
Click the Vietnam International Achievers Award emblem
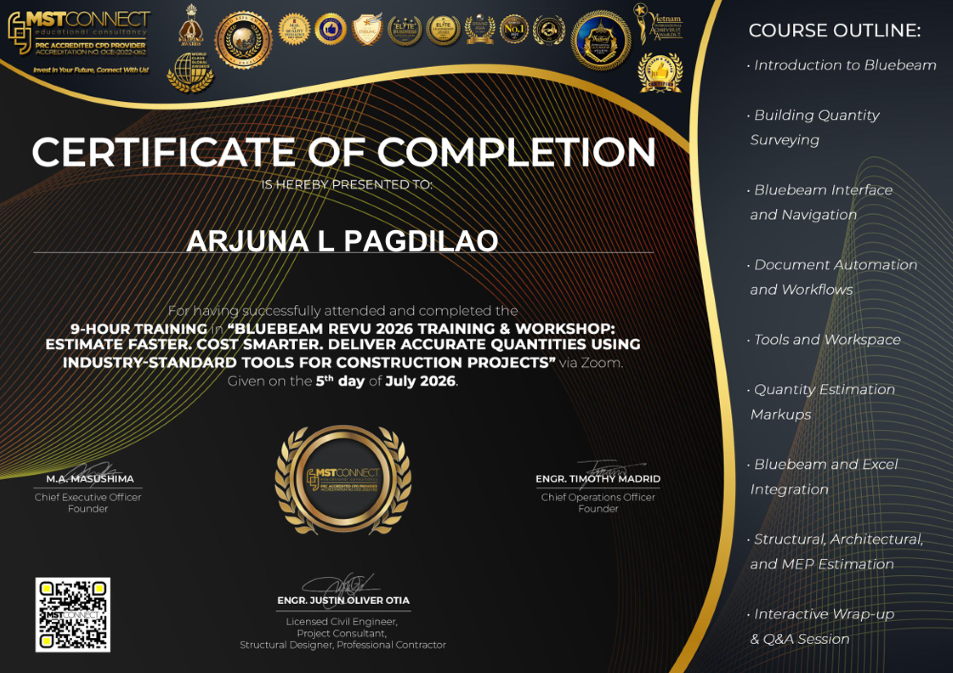click(658, 24)
